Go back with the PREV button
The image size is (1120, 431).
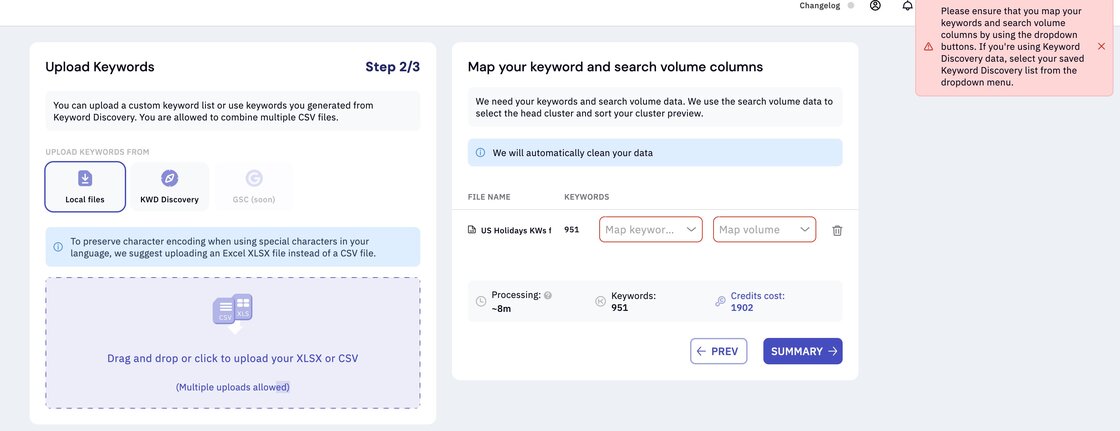719,351
